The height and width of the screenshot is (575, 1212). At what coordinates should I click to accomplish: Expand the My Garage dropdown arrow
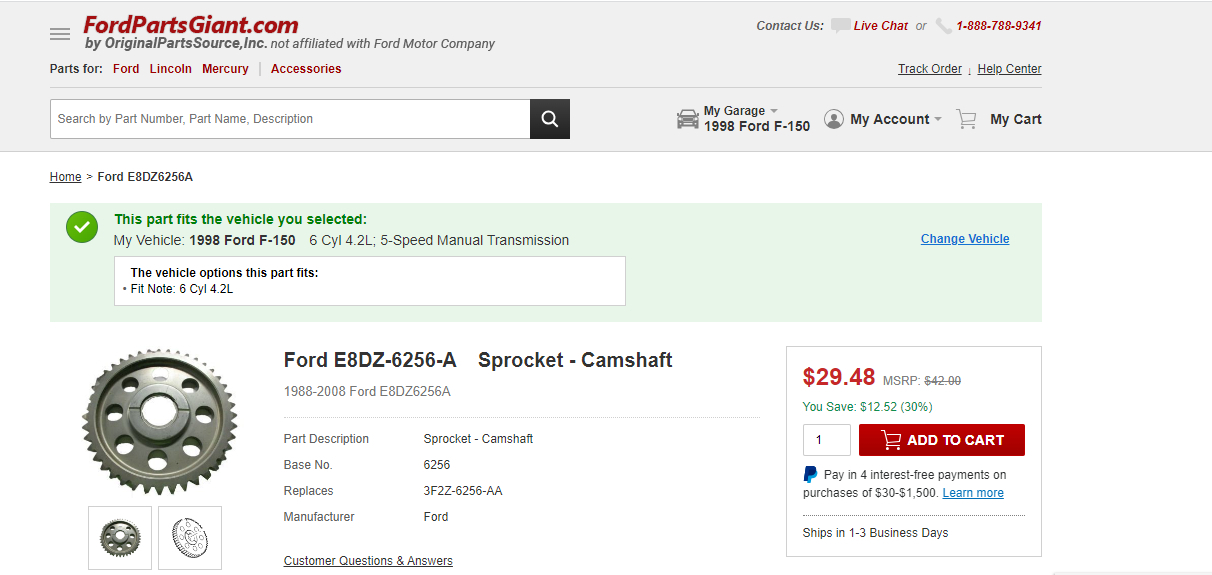(x=774, y=111)
